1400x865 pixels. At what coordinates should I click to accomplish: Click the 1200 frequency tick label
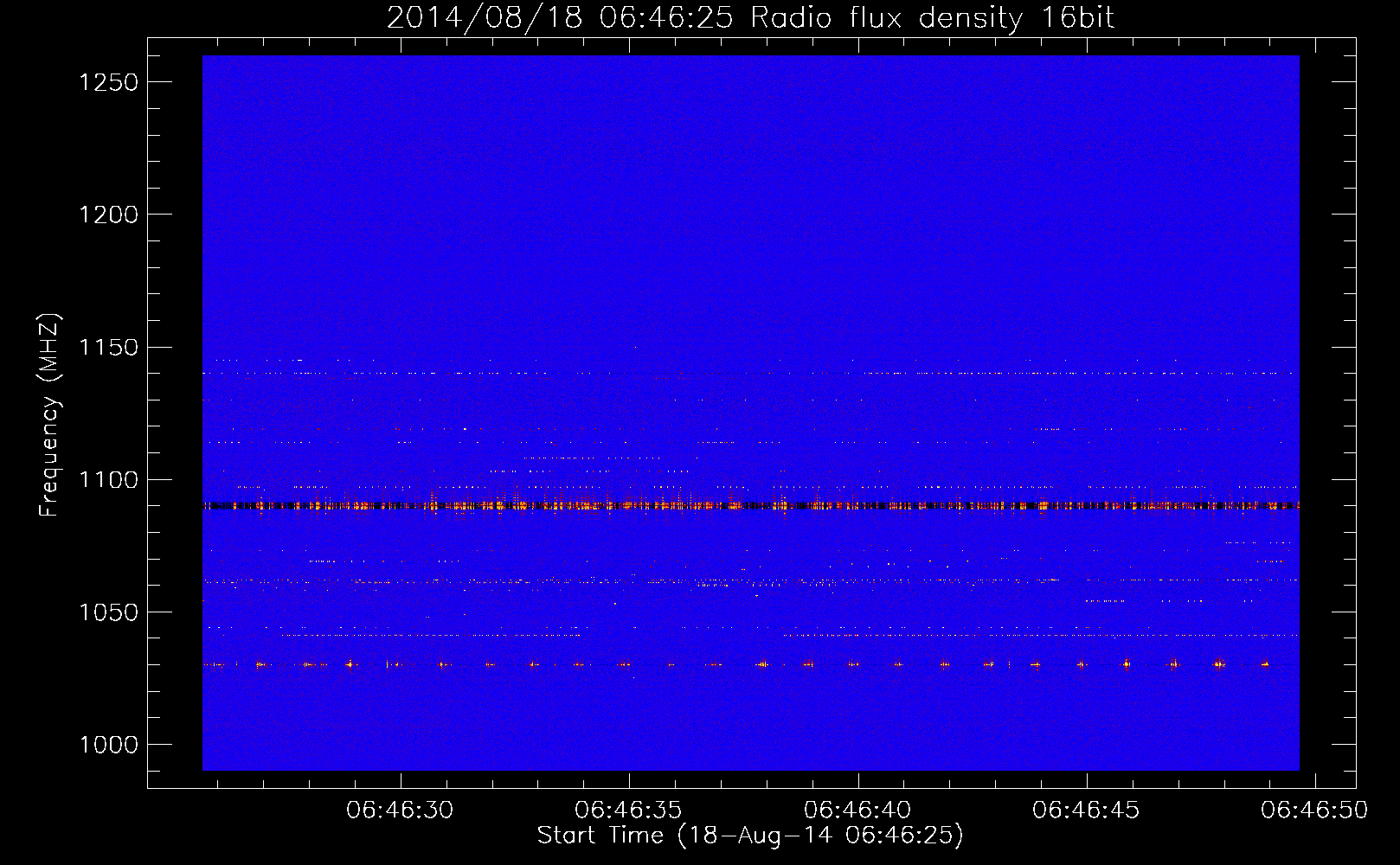[x=109, y=215]
